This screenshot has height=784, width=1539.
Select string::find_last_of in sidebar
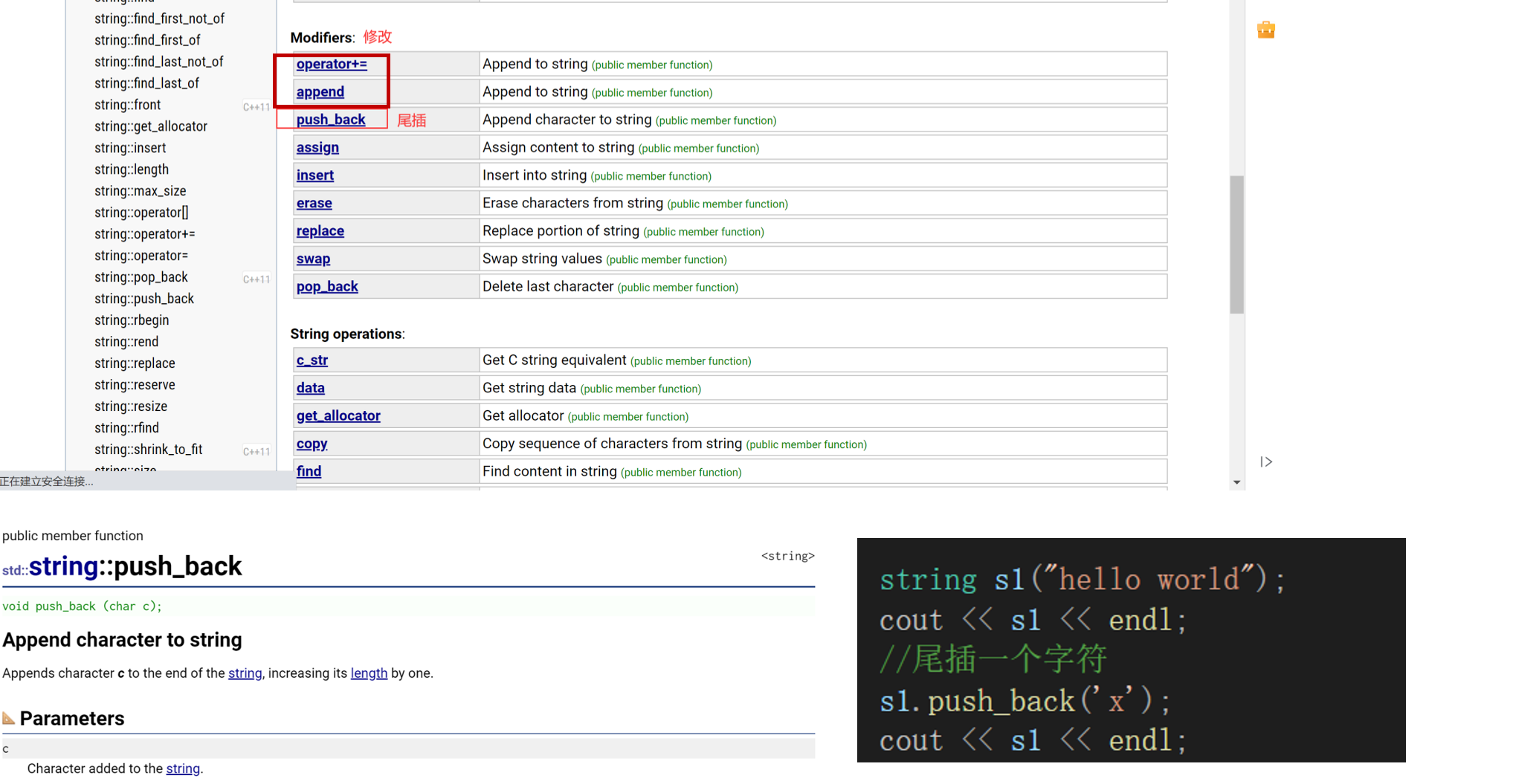pyautogui.click(x=146, y=83)
